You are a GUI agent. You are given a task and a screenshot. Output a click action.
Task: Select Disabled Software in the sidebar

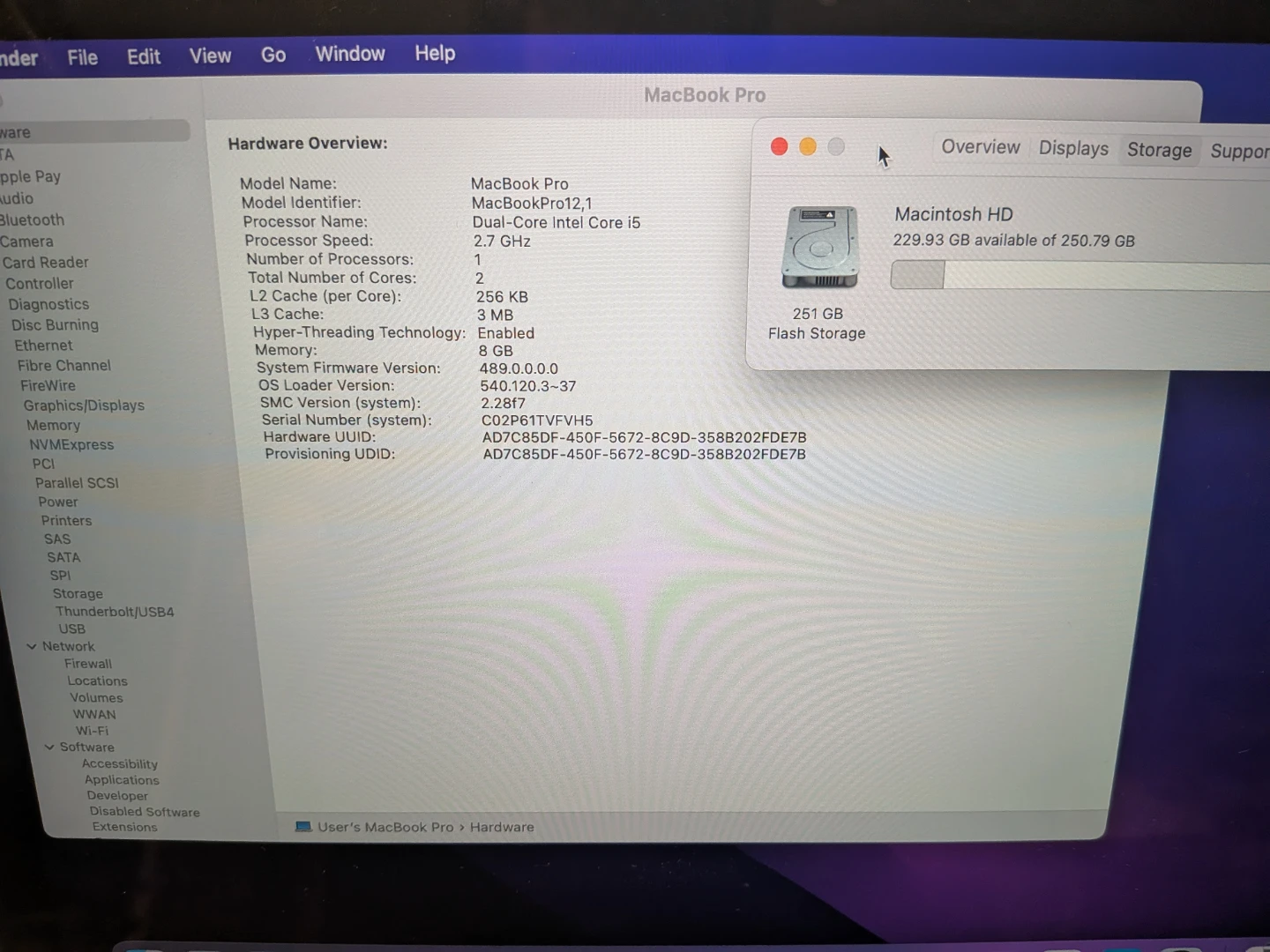click(145, 812)
